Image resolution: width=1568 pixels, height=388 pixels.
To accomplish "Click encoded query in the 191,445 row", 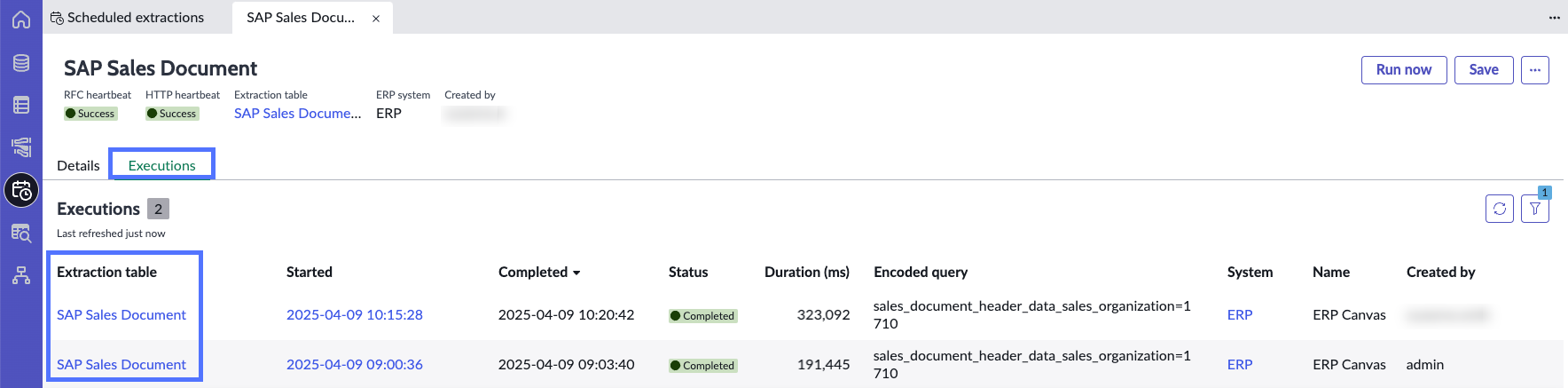I will pyautogui.click(x=1031, y=364).
